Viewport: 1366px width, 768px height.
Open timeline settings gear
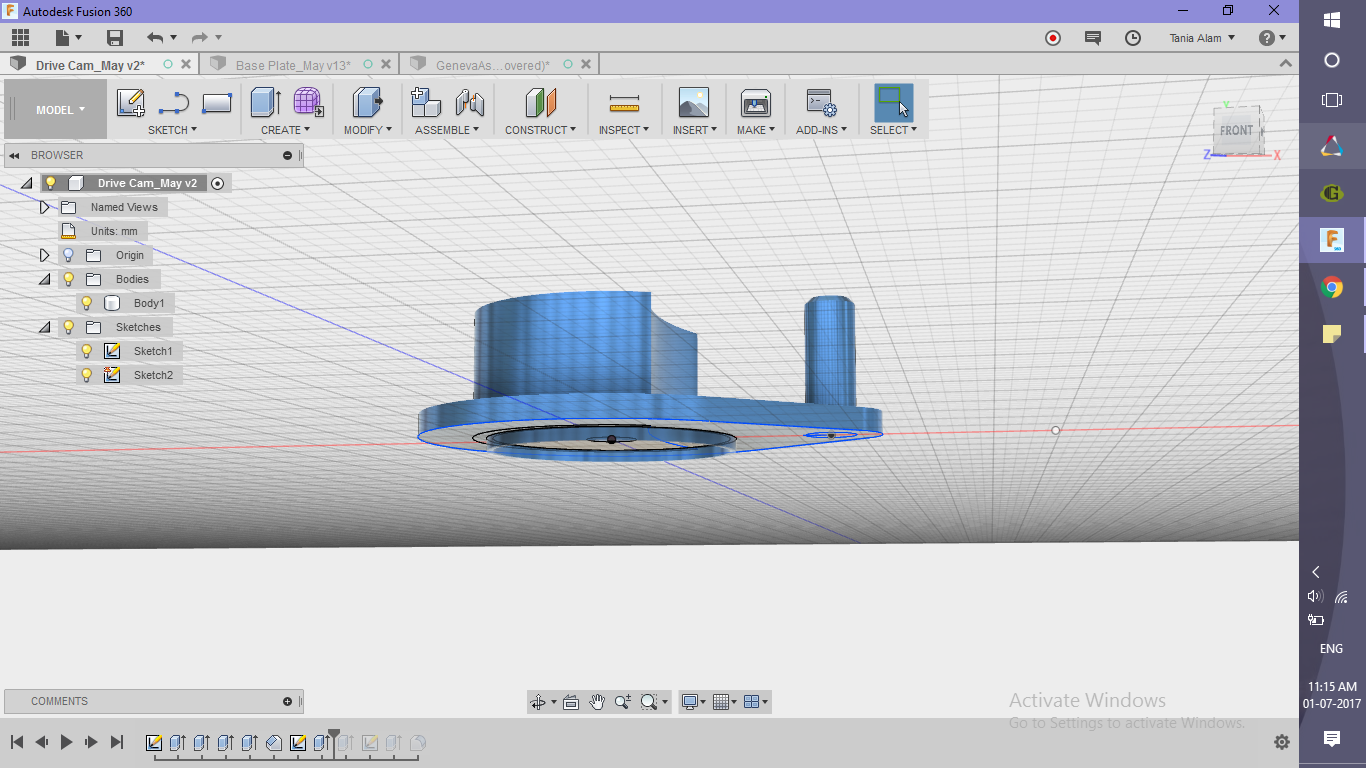(1282, 742)
